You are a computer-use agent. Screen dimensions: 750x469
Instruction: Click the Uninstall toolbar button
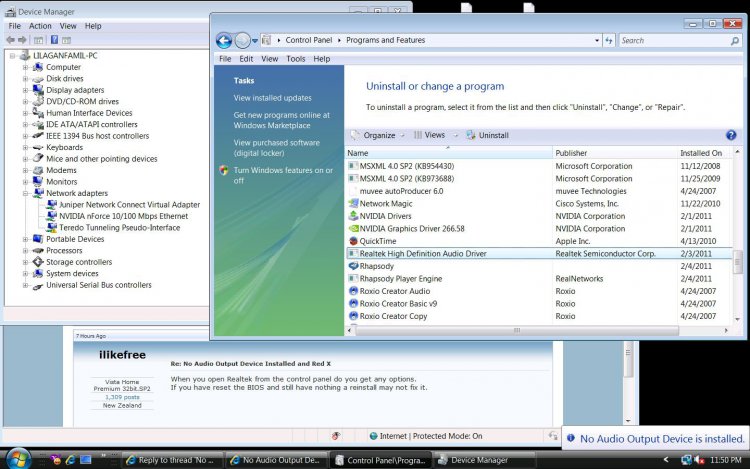(x=487, y=135)
